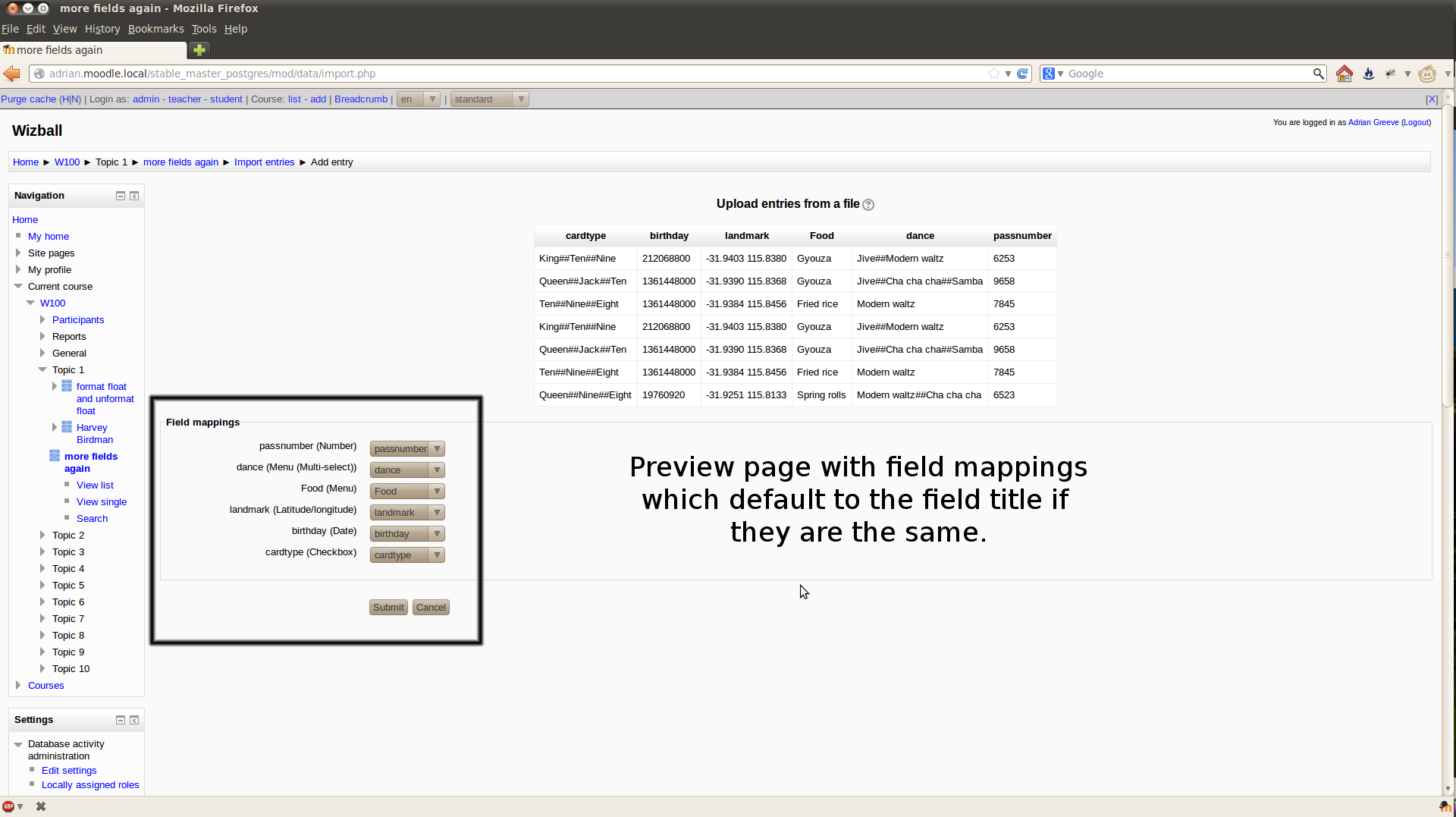
Task: Click the Breadcrumb link in the dev toolbar
Action: 361,99
